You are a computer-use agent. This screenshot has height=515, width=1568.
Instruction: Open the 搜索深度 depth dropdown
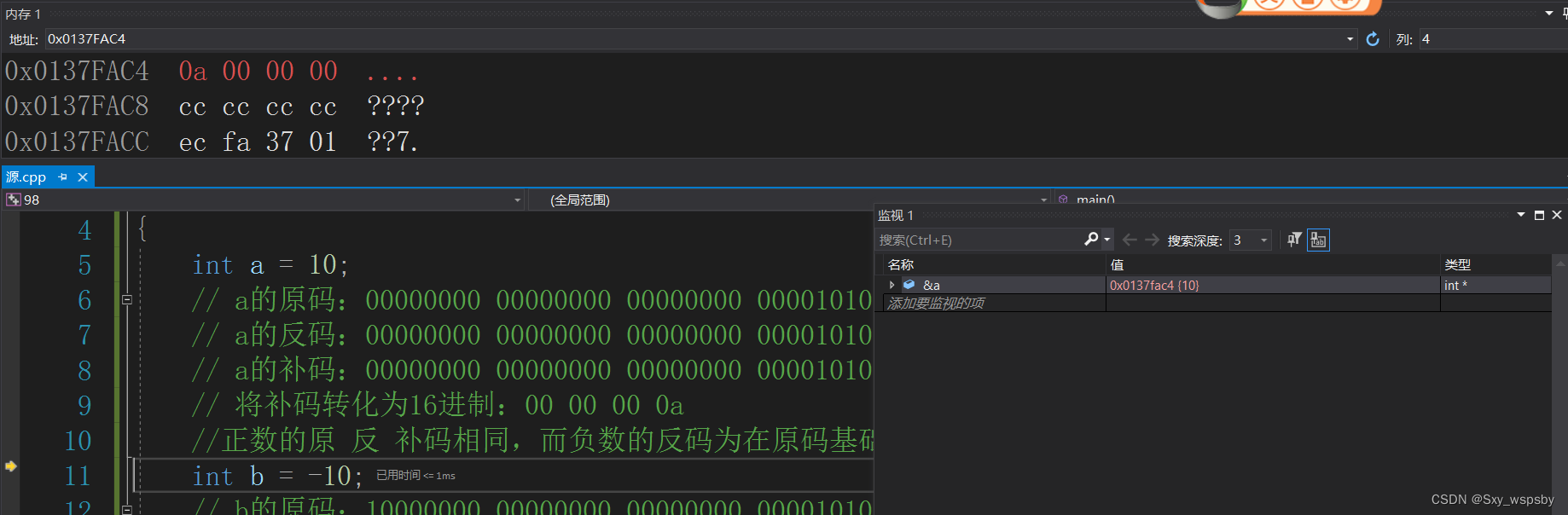(1263, 240)
